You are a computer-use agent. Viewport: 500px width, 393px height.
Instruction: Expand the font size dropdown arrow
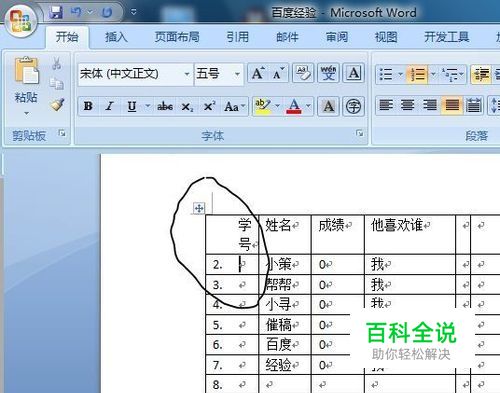pyautogui.click(x=237, y=74)
